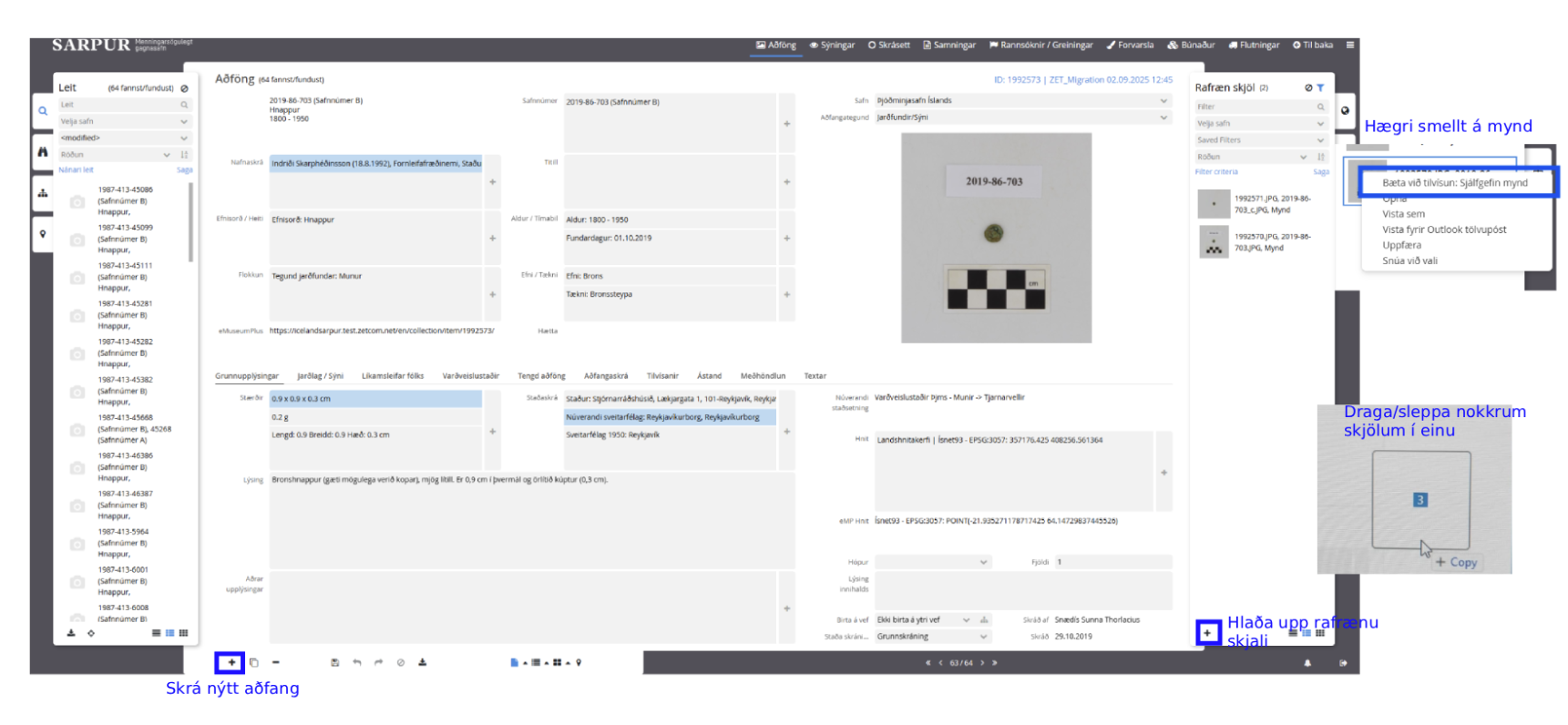Go to the previous record before 63/64
This screenshot has height=725, width=1568.
click(940, 663)
